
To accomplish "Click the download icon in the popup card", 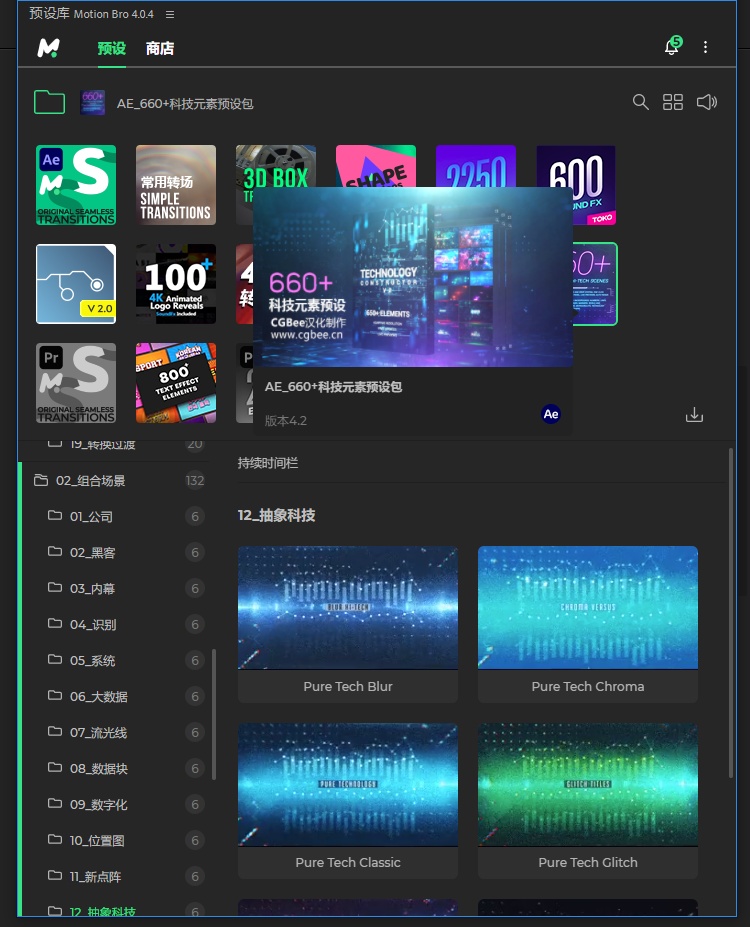I will click(694, 414).
